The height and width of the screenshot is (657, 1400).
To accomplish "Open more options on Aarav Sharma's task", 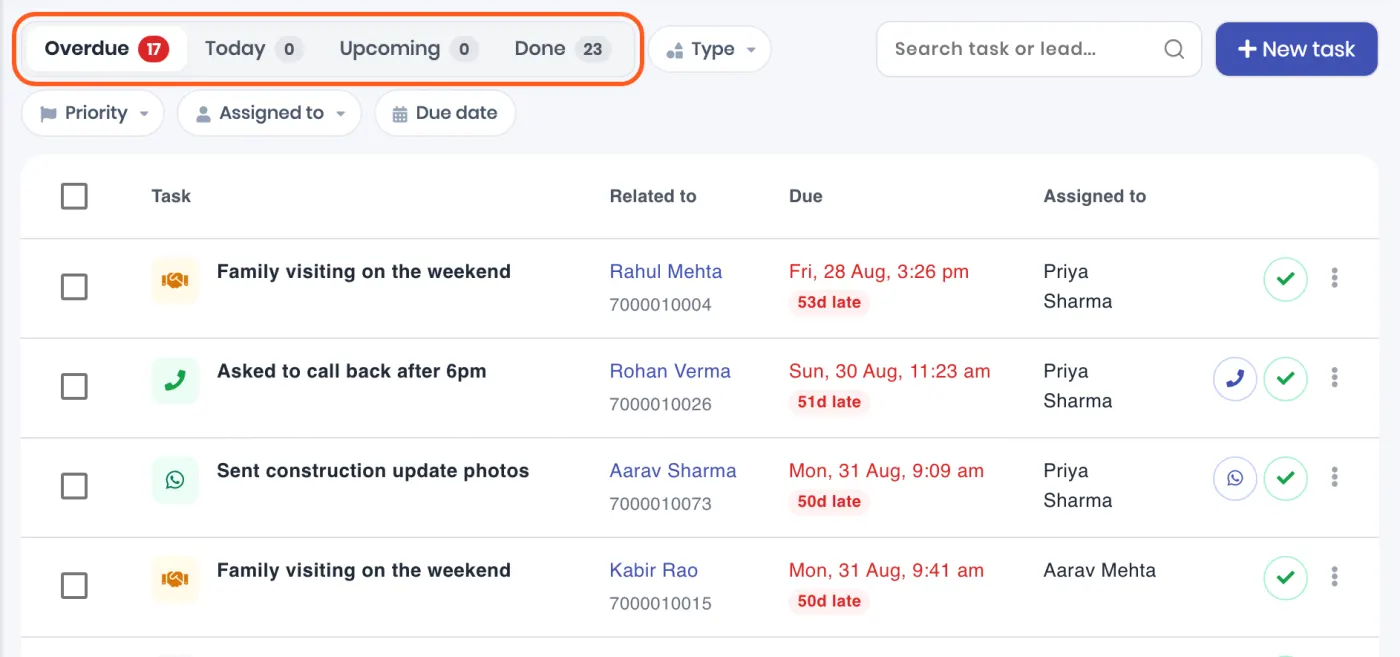I will coord(1335,477).
